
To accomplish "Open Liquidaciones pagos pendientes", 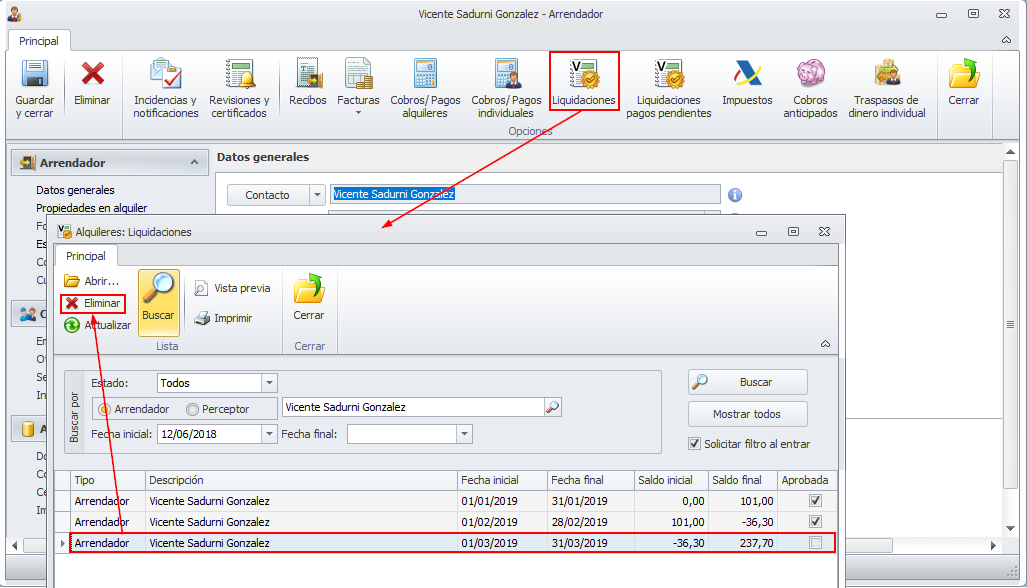I will (x=668, y=76).
